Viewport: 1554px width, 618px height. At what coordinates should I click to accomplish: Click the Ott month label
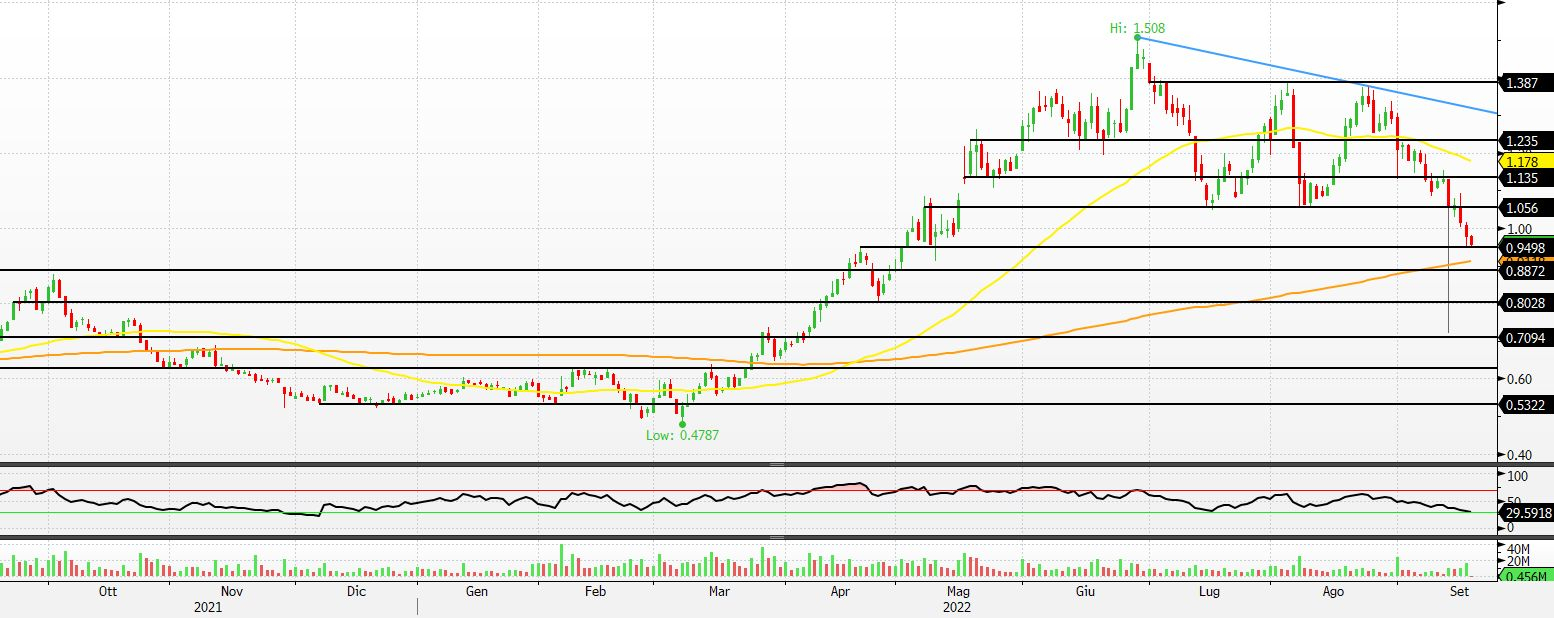(109, 591)
